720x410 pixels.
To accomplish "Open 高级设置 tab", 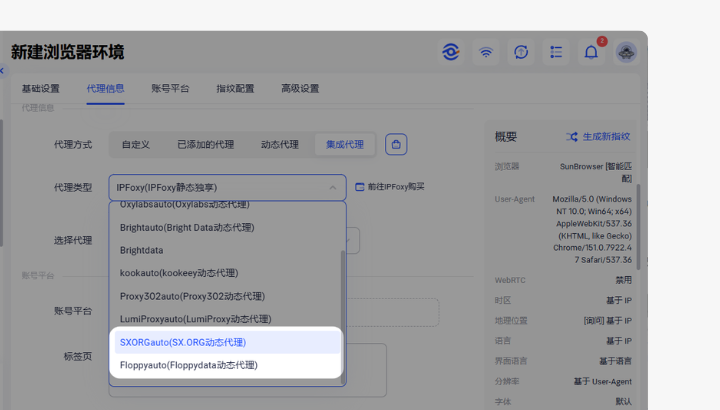I will click(300, 89).
